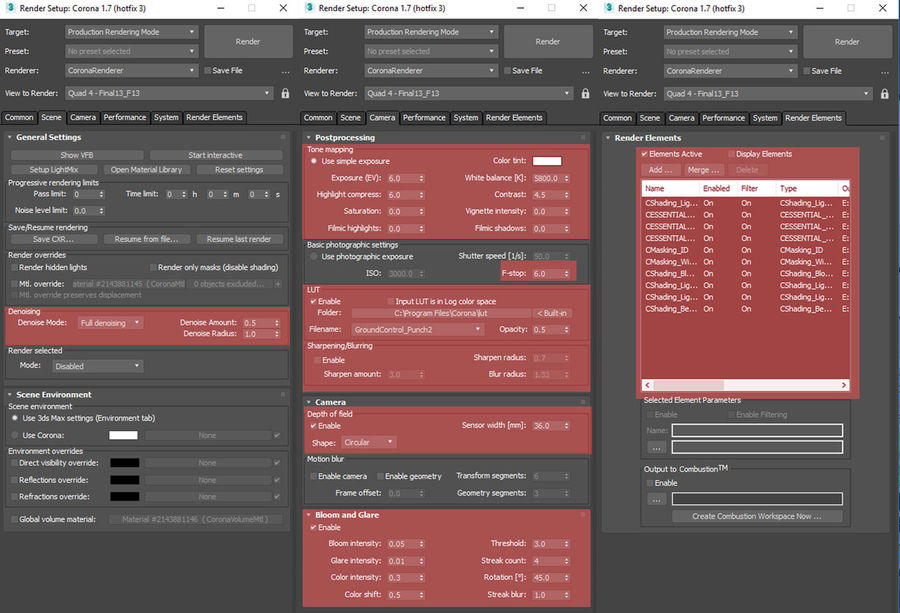Uncheck Elements Active checkbox
Viewport: 900px width, 613px height.
pos(645,154)
